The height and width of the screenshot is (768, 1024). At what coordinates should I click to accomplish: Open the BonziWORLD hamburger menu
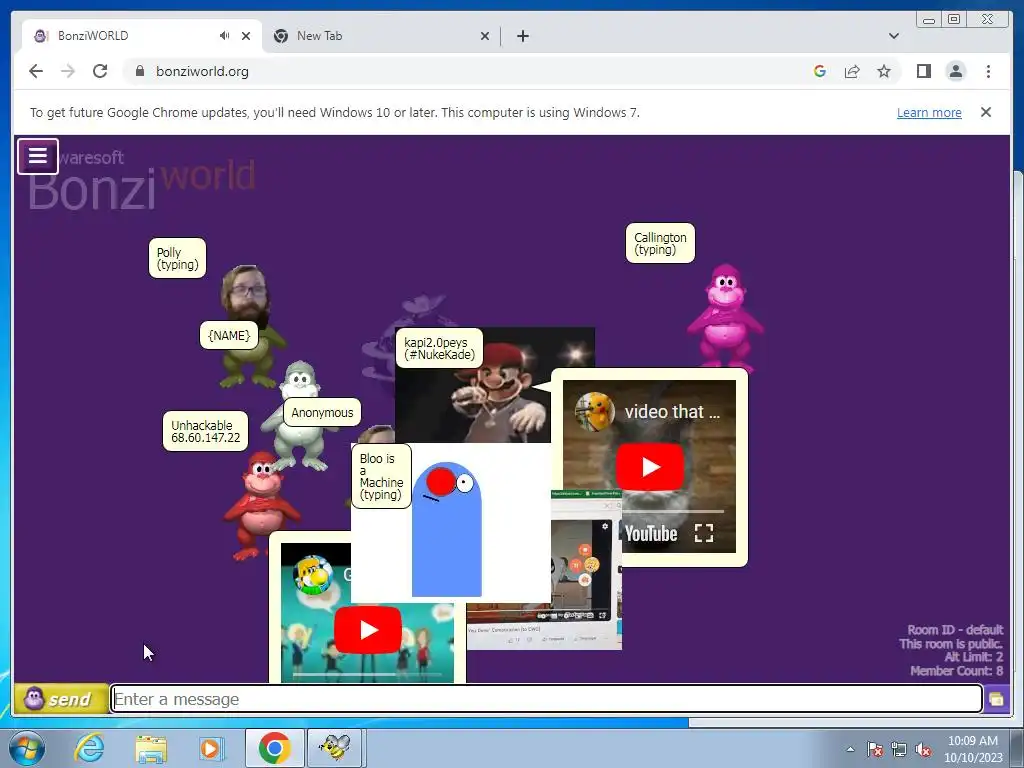point(38,156)
